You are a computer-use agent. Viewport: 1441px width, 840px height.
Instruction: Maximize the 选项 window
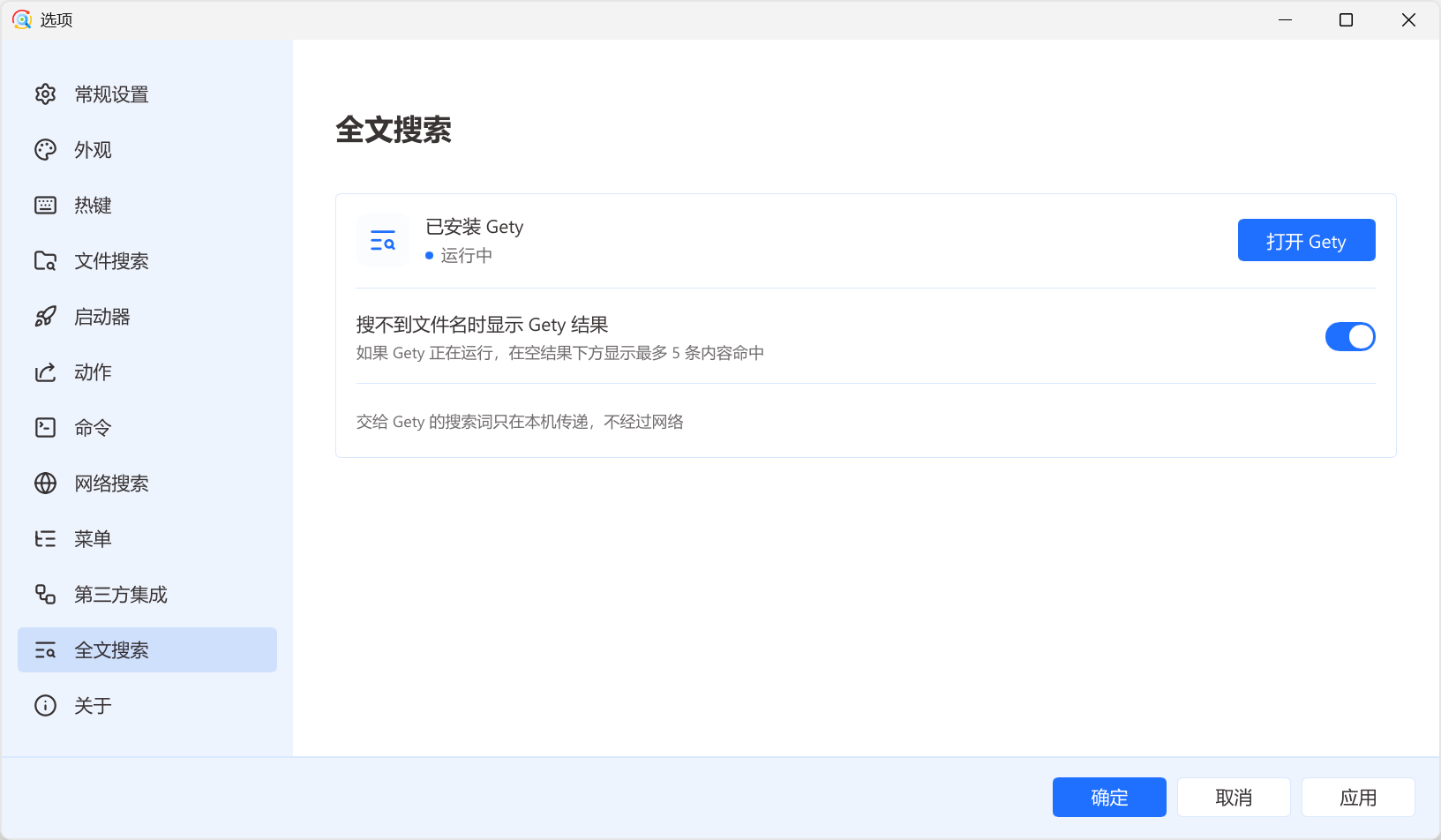coord(1347,19)
